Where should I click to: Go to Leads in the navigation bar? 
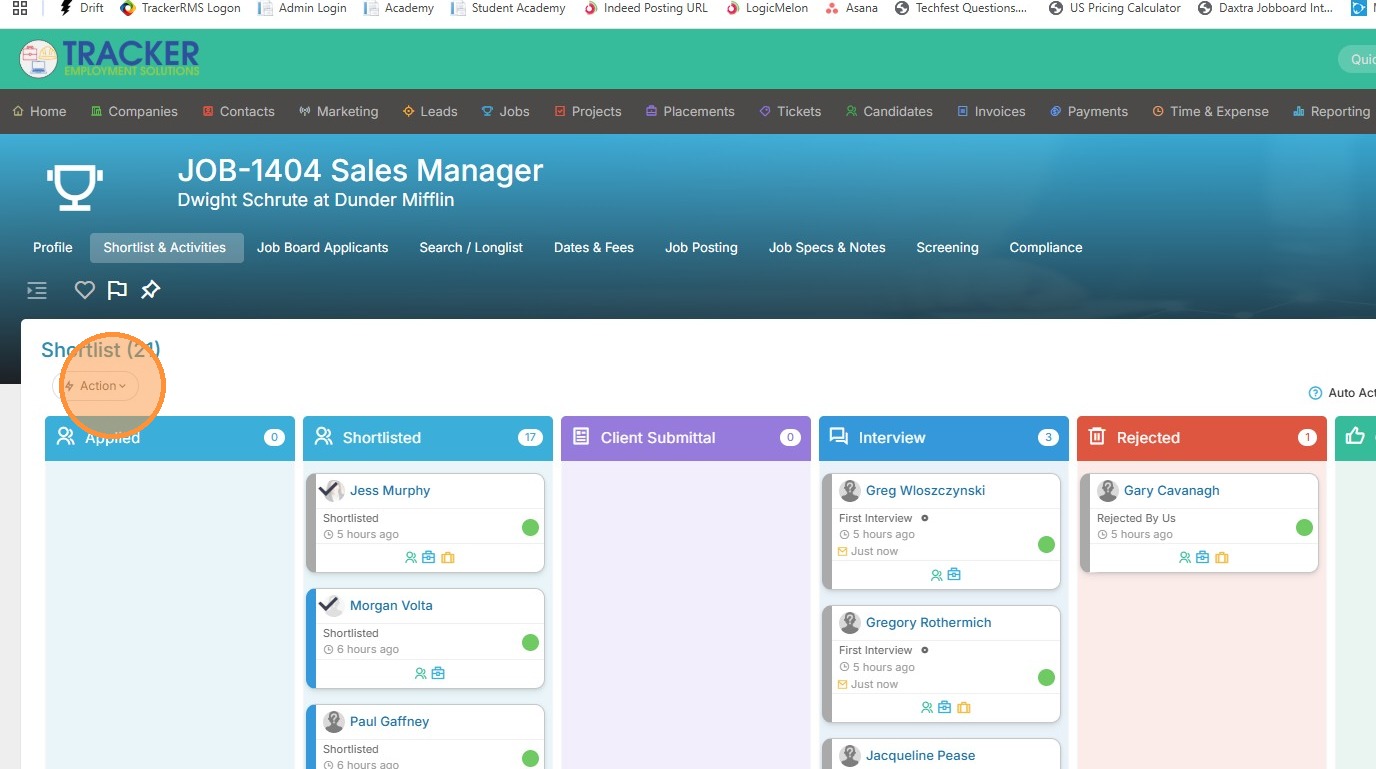[430, 112]
